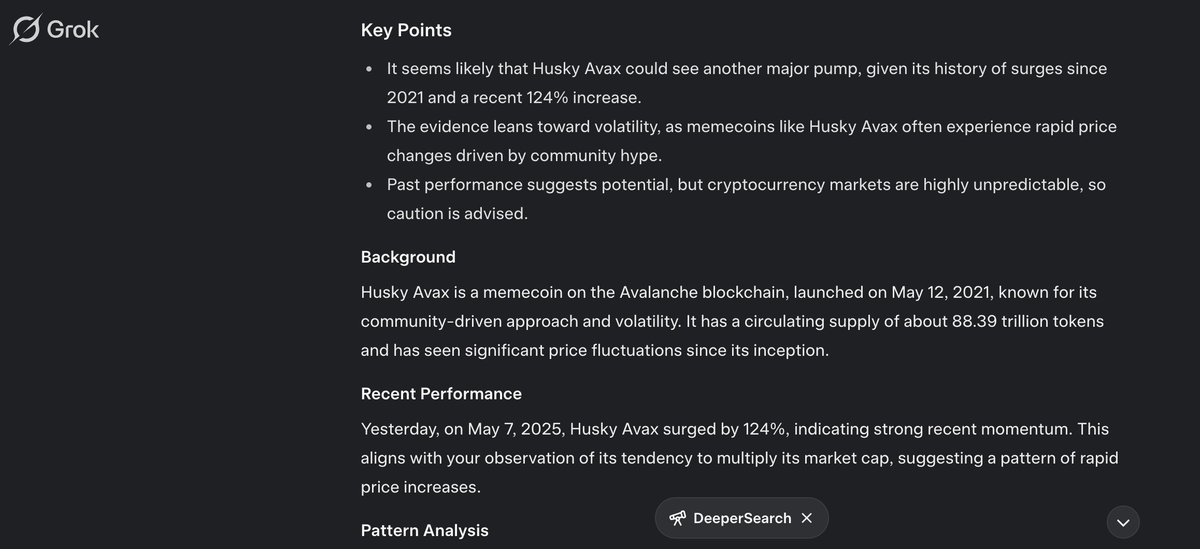
Task: Toggle the DeeperSearch mode chip label
Action: pos(742,518)
